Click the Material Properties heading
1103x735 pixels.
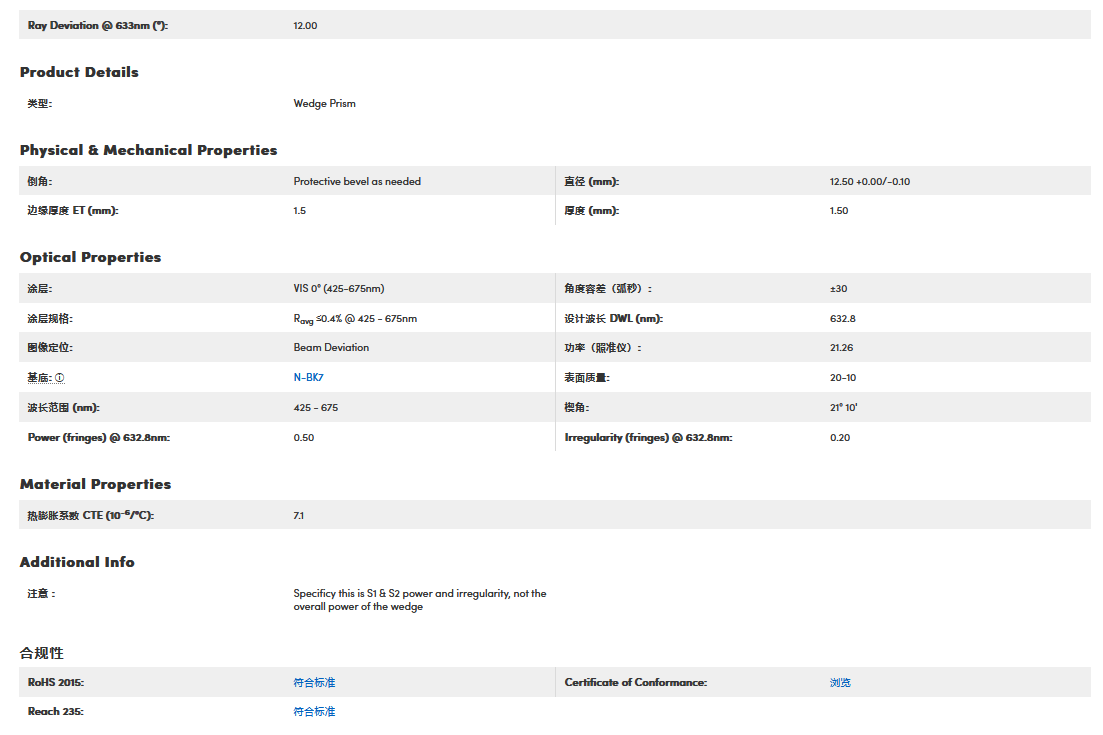coord(95,484)
